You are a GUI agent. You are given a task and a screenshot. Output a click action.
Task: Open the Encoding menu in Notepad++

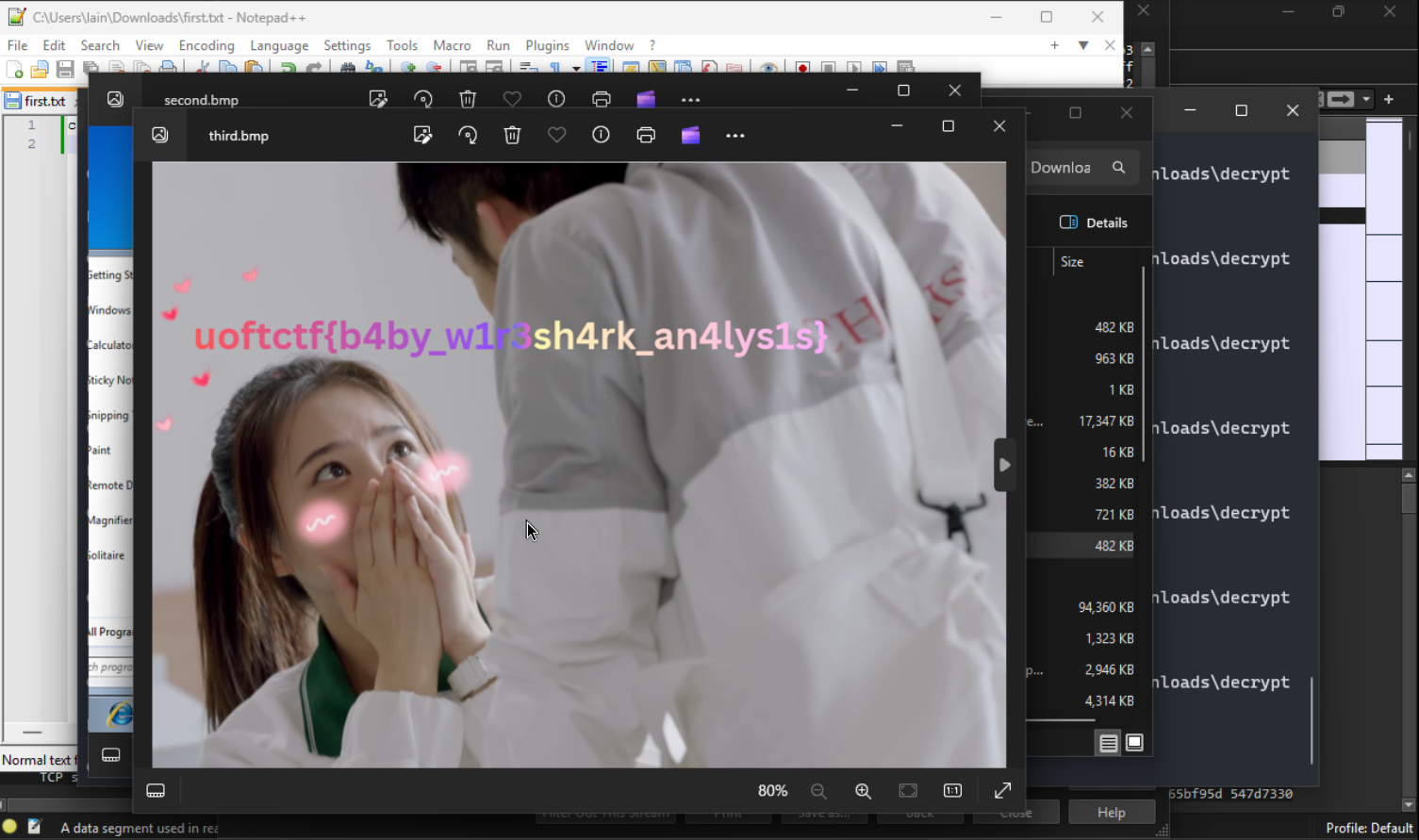[x=206, y=45]
